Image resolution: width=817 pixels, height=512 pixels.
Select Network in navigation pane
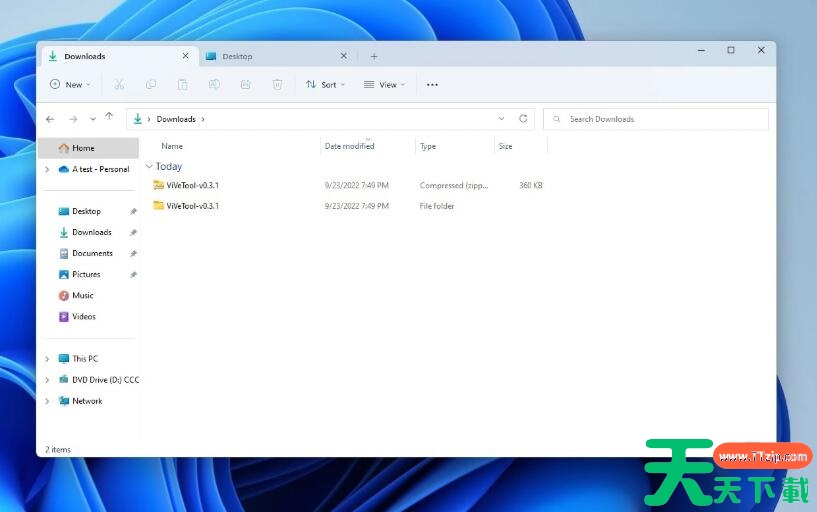coord(89,401)
